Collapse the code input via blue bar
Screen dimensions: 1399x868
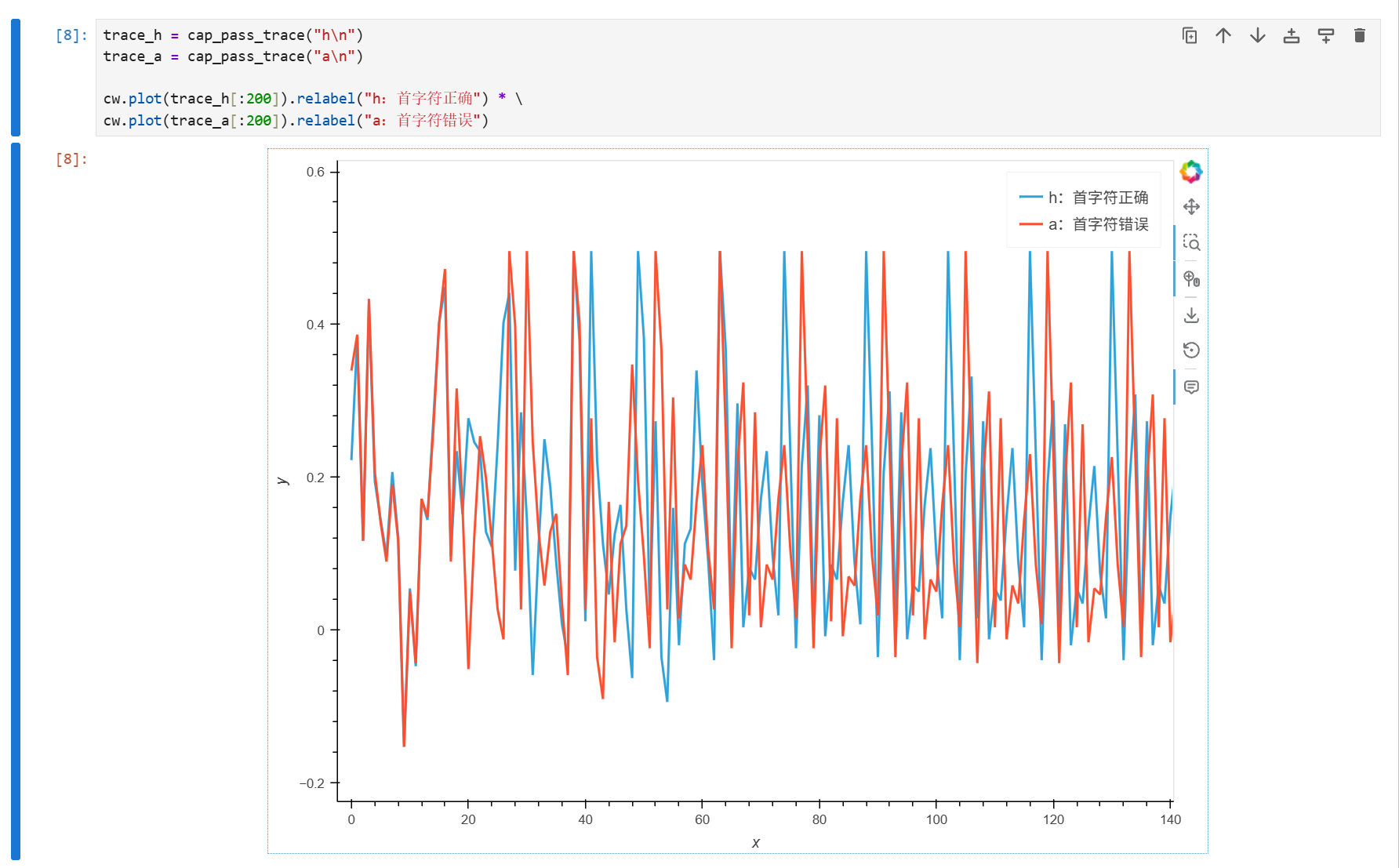coord(16,78)
